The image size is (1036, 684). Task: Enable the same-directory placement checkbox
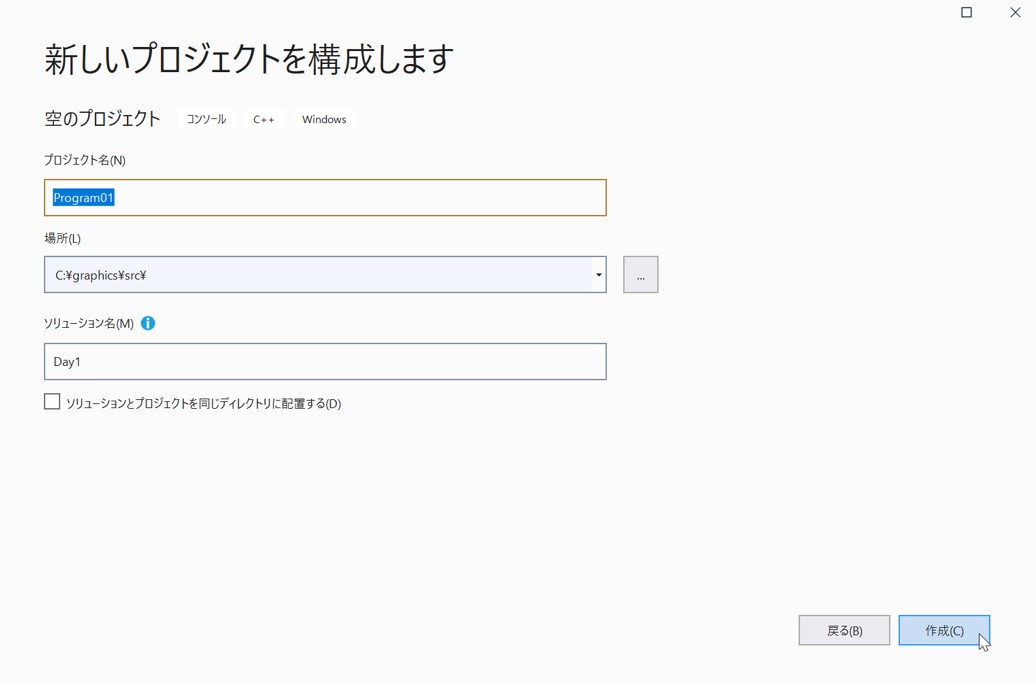(52, 402)
